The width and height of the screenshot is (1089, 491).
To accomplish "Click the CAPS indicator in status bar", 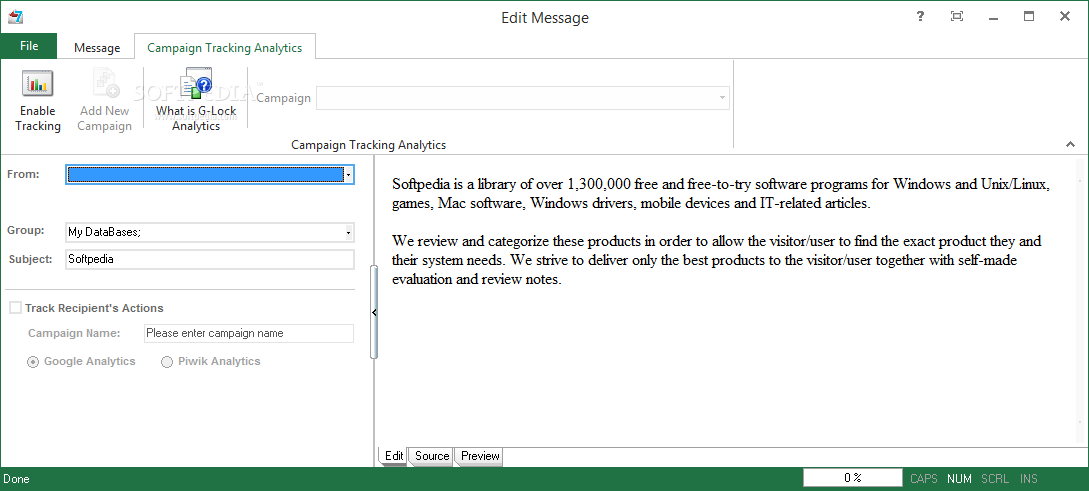I will click(924, 478).
